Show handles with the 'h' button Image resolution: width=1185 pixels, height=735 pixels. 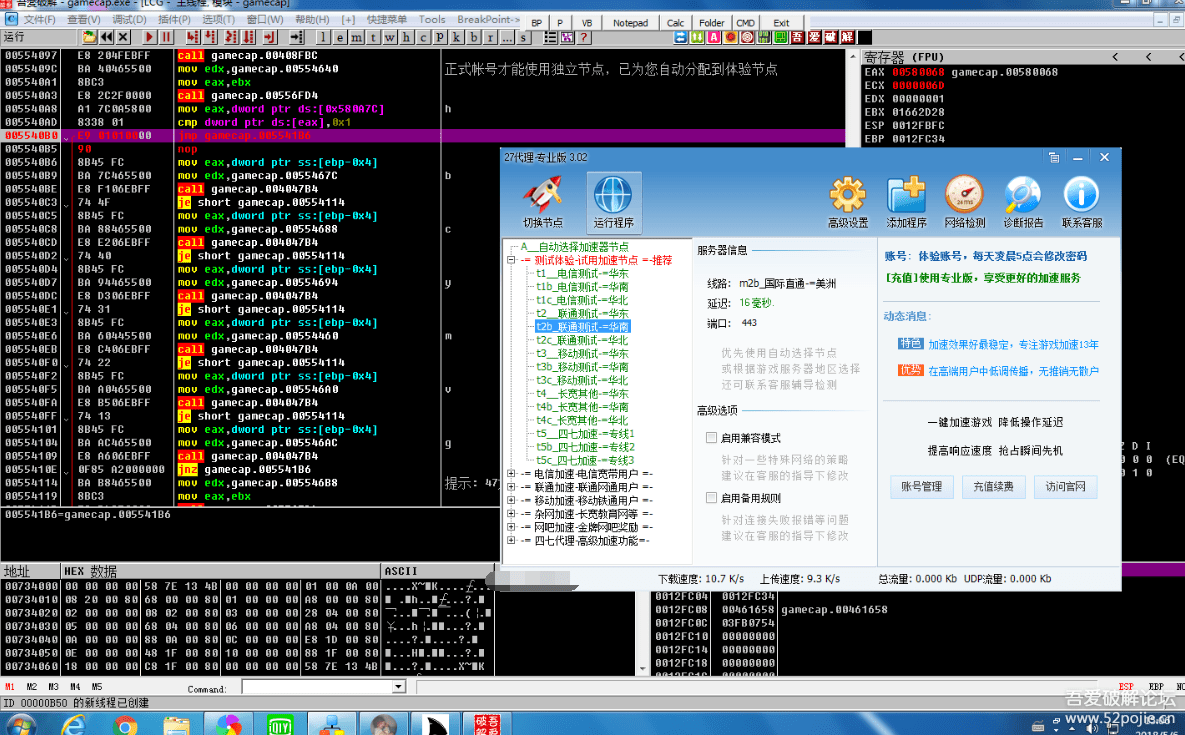tap(407, 37)
